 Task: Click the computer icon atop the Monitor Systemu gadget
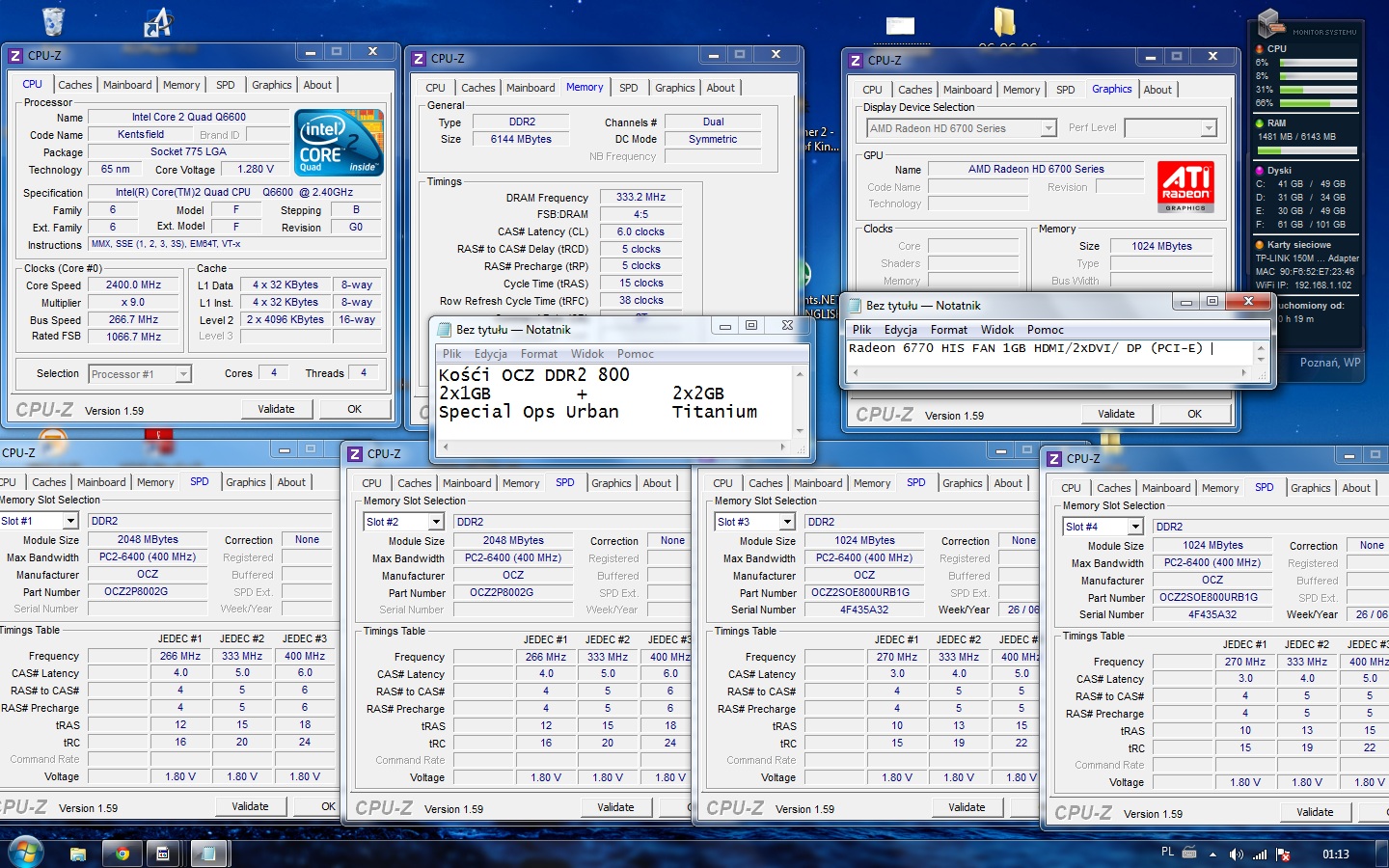pos(1269,23)
